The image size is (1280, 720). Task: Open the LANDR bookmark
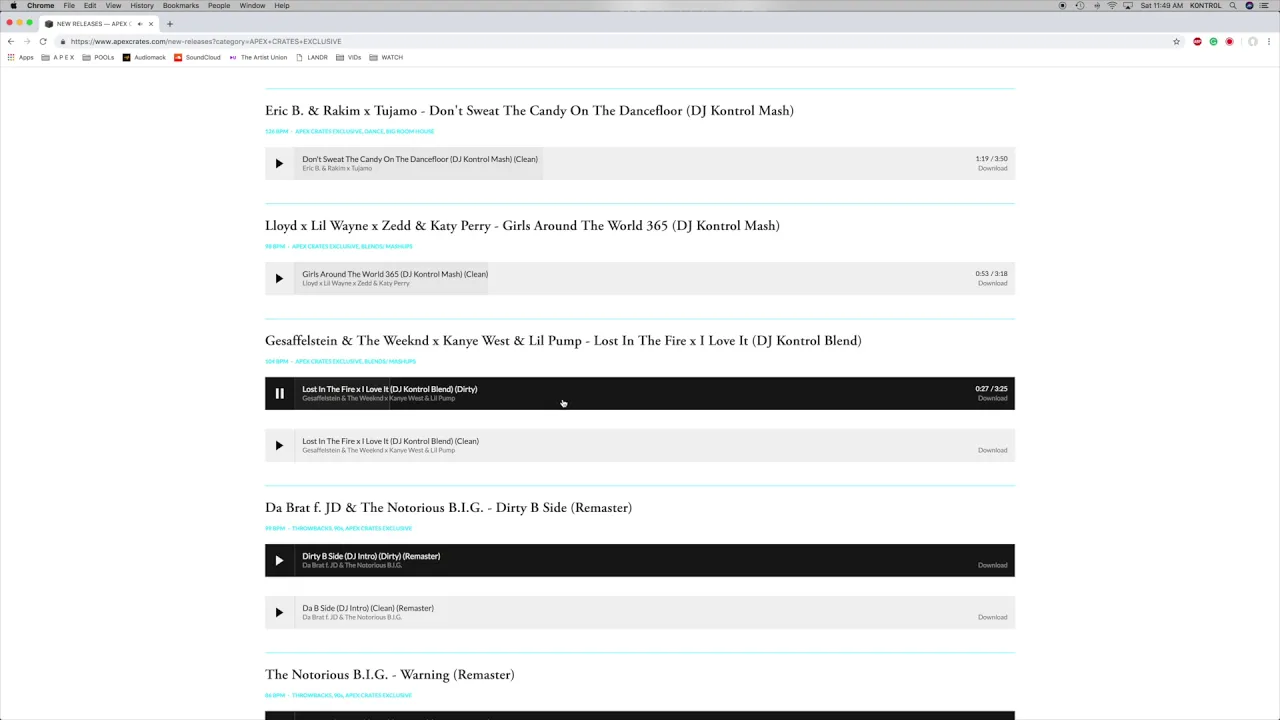point(312,57)
